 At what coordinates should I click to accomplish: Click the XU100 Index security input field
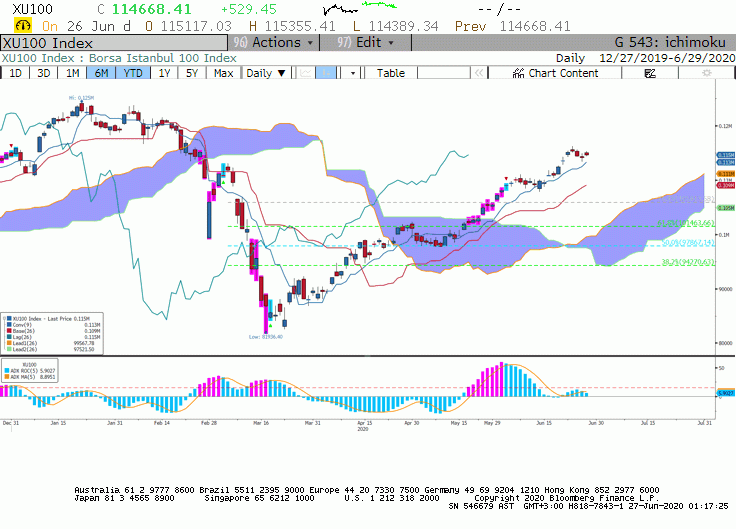click(114, 43)
